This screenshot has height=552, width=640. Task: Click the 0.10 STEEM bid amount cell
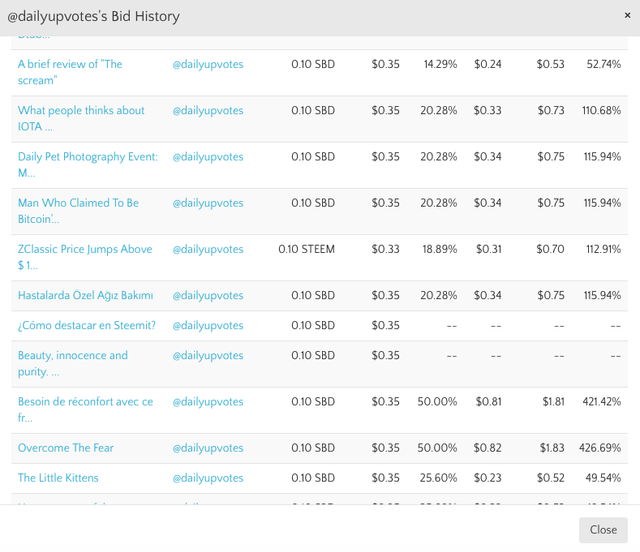(306, 249)
